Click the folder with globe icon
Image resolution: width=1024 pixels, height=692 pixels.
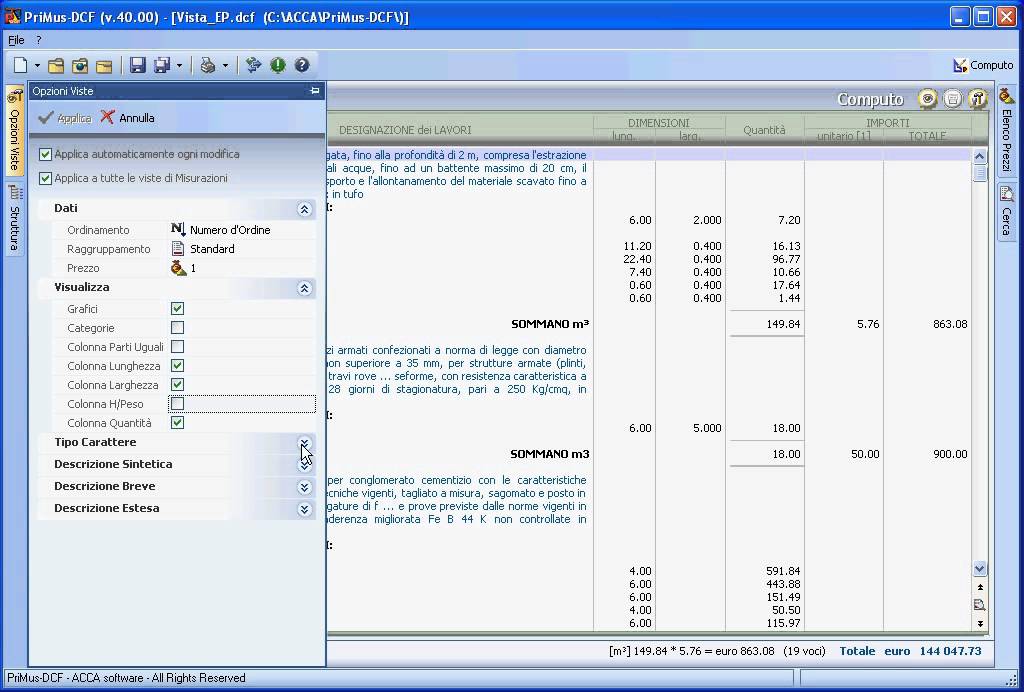(x=80, y=65)
